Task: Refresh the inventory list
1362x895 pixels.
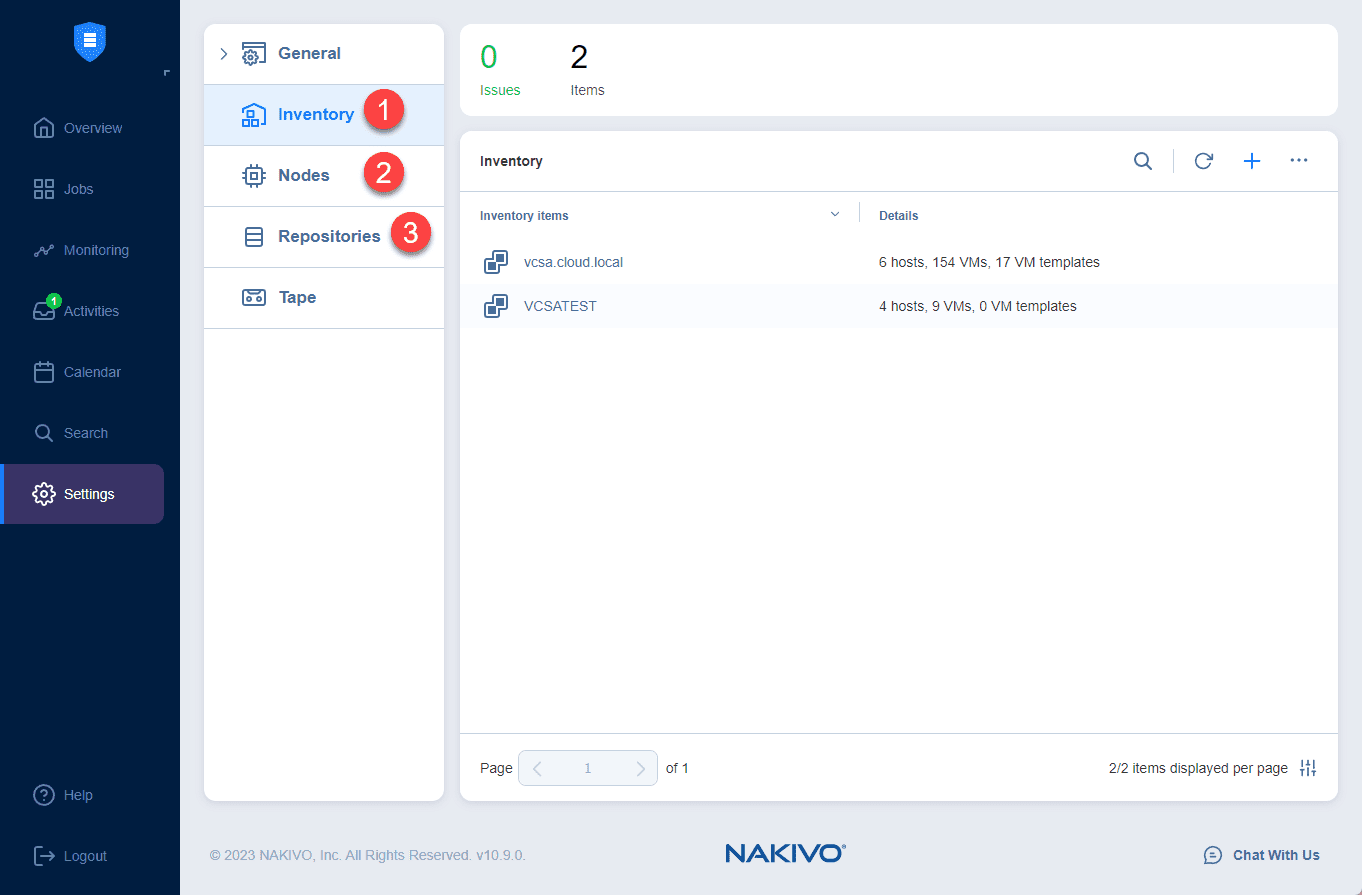Action: (x=1203, y=161)
